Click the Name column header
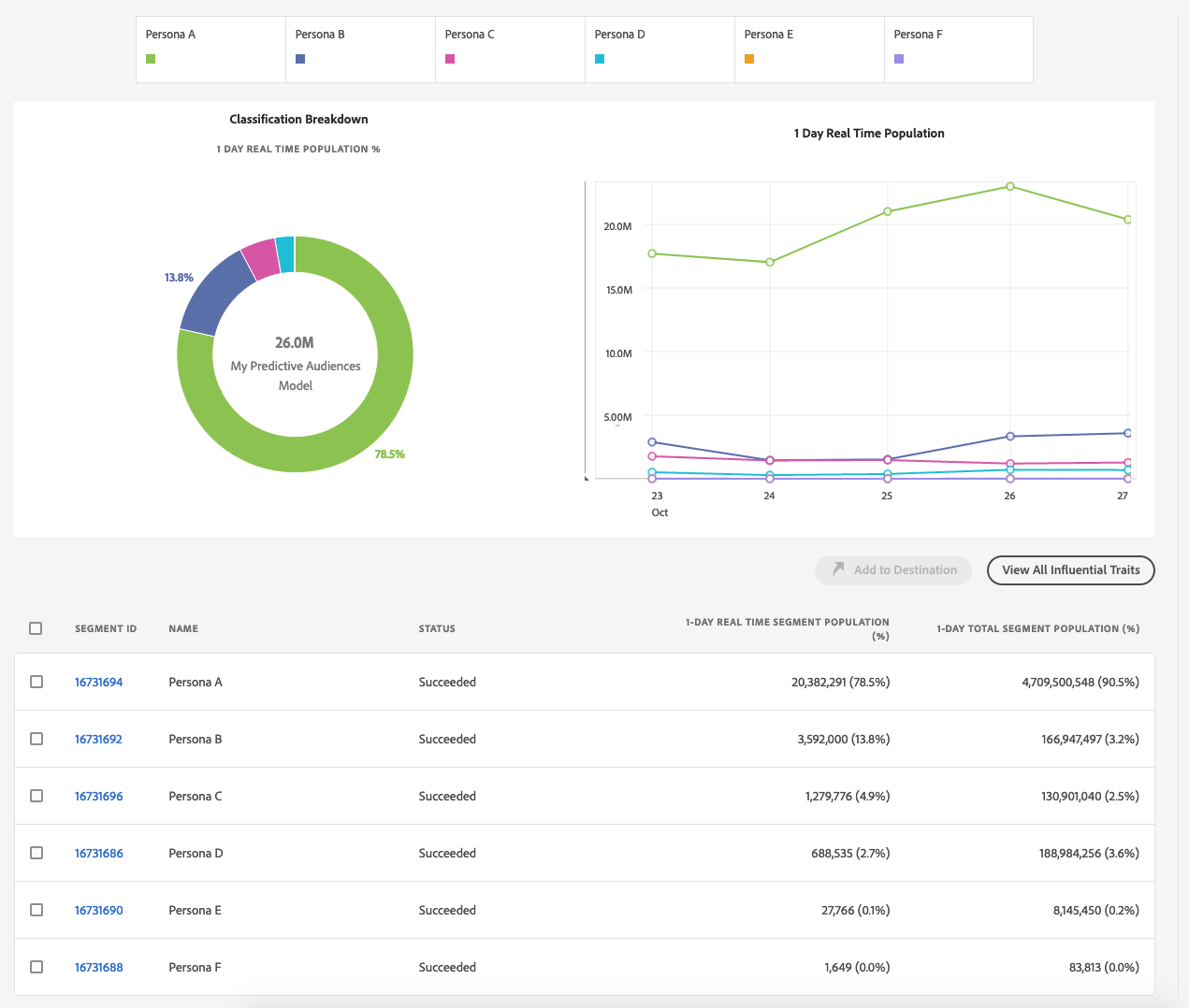 [x=183, y=628]
